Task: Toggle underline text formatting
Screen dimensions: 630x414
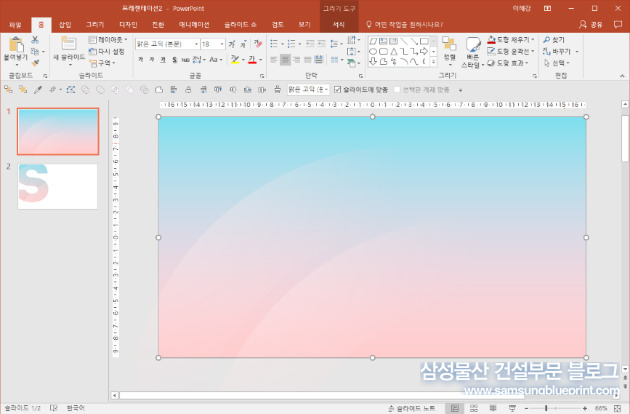Action: (x=163, y=59)
